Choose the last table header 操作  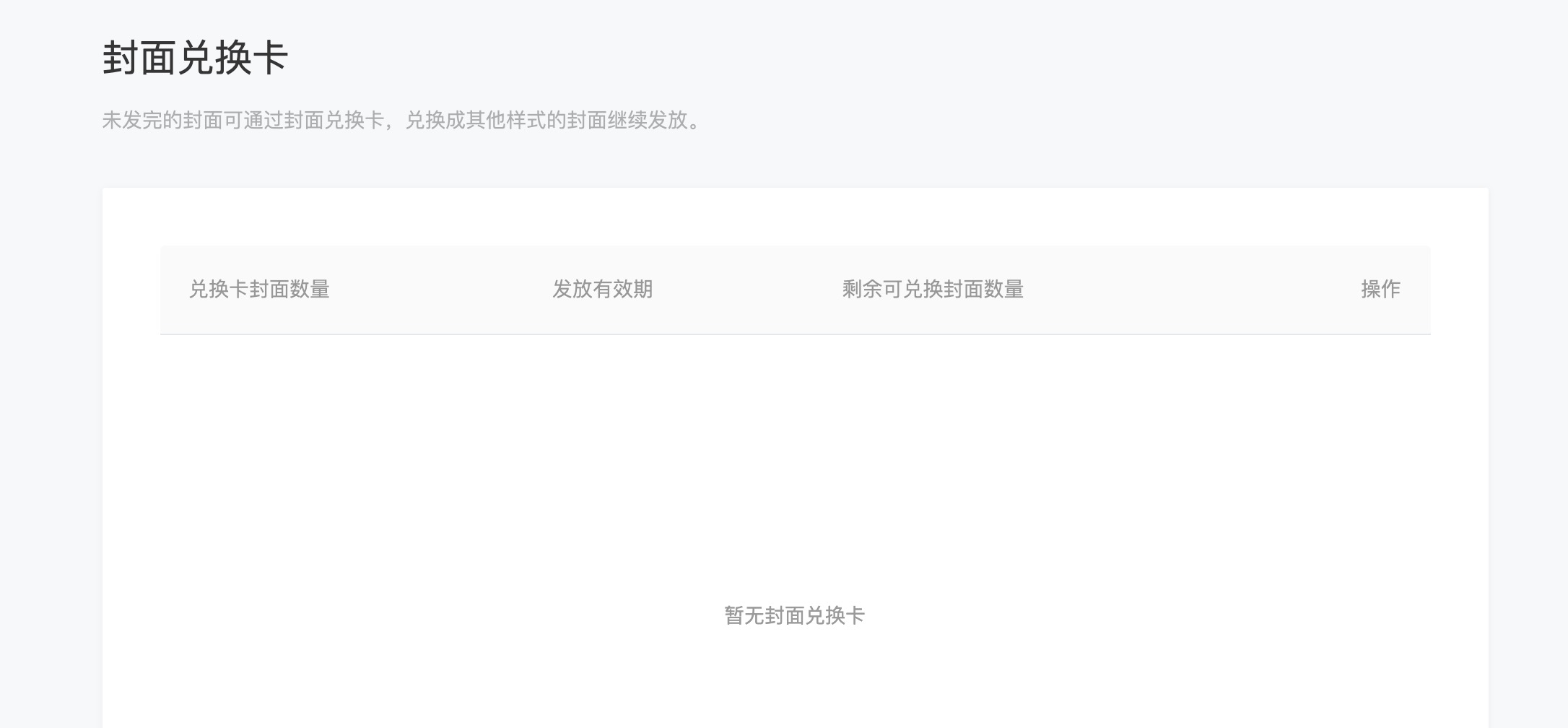tap(1380, 289)
